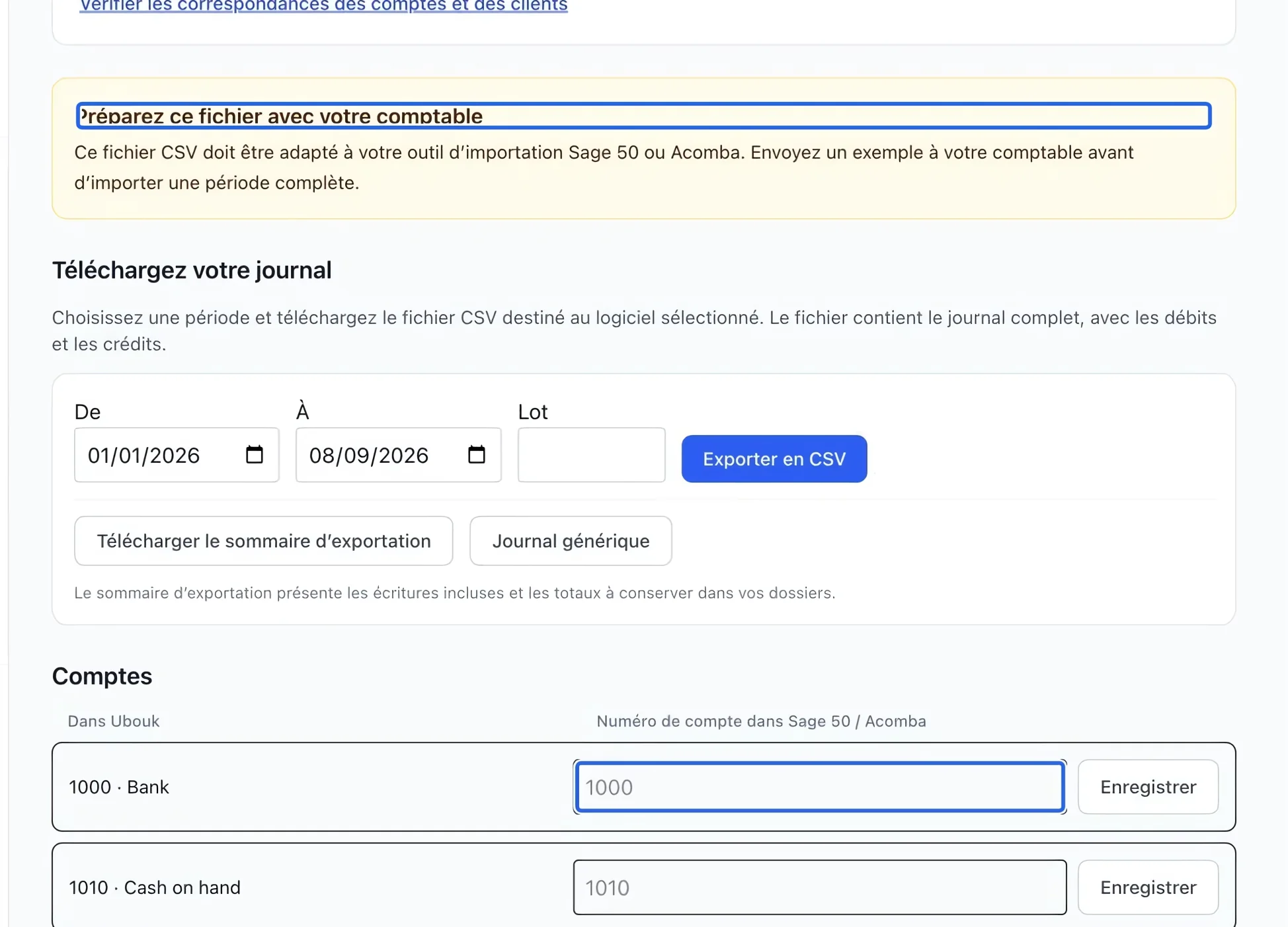Image resolution: width=1288 pixels, height=927 pixels.
Task: Open the calendar picker for De date
Action: pyautogui.click(x=254, y=455)
